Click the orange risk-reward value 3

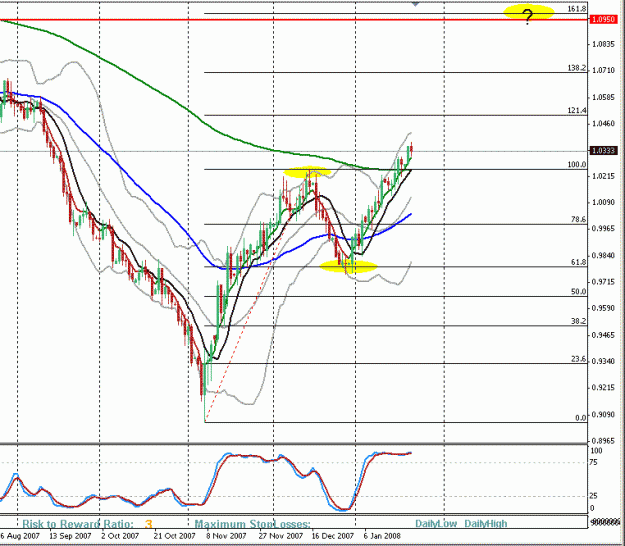(148, 524)
